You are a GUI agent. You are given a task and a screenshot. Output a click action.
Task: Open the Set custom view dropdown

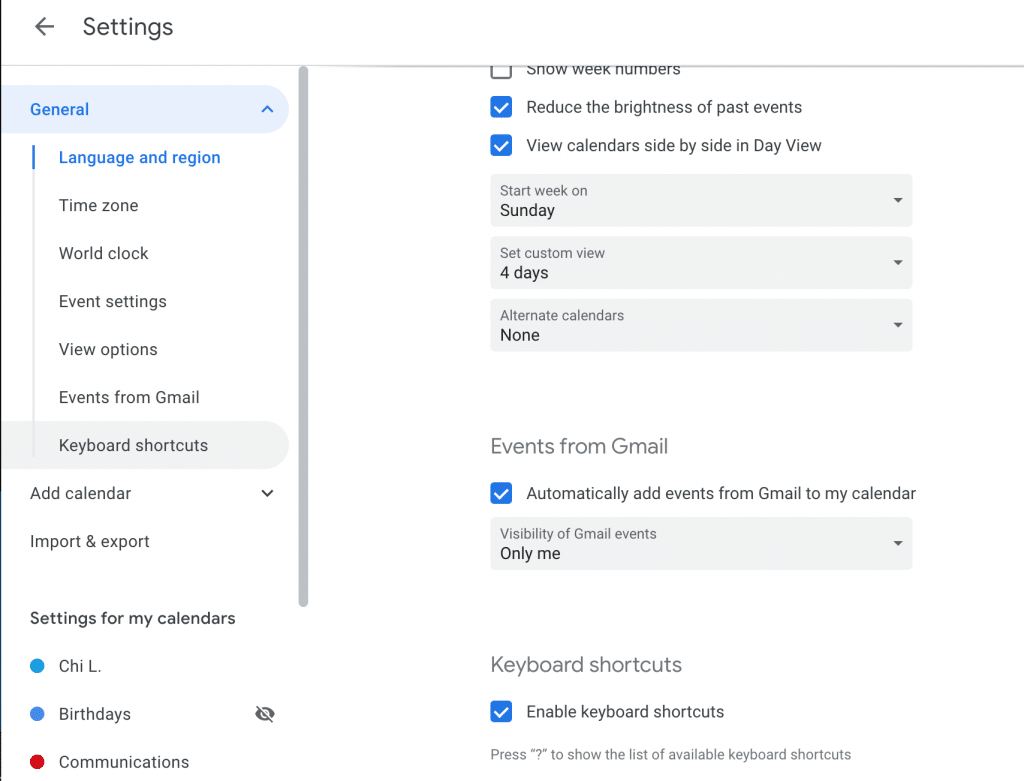(700, 263)
